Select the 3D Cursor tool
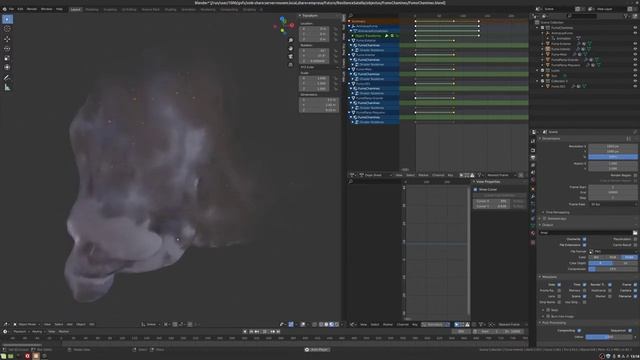The height and width of the screenshot is (360, 640). point(7,29)
